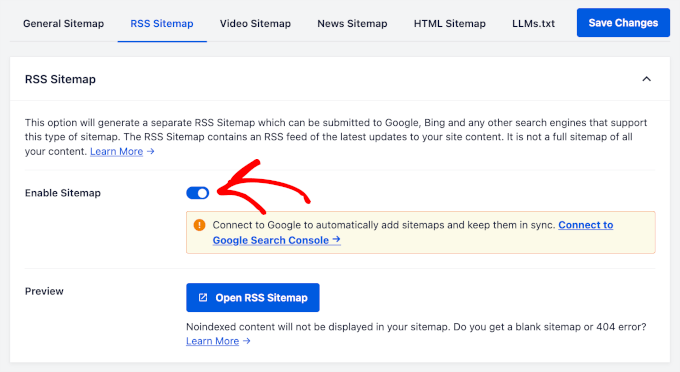This screenshot has width=680, height=372.
Task: Click the Save Changes button
Action: pos(623,23)
